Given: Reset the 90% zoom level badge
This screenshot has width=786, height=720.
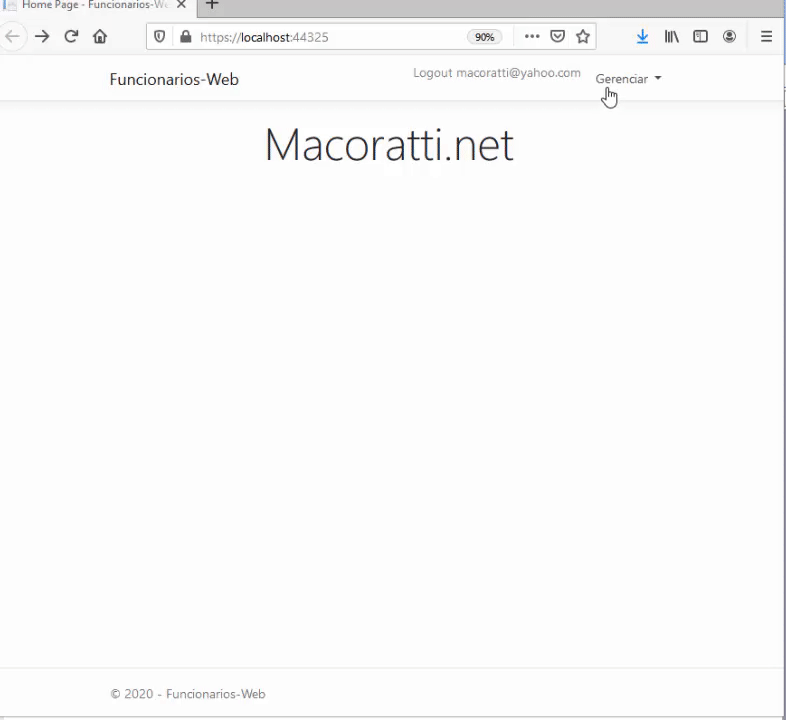Looking at the screenshot, I should (x=485, y=37).
